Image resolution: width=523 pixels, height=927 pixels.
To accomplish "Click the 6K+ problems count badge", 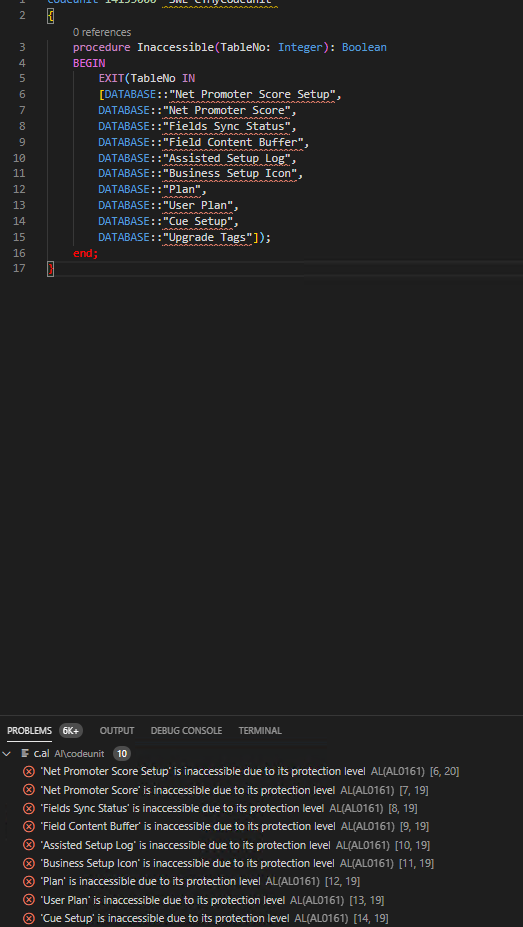I will click(70, 731).
